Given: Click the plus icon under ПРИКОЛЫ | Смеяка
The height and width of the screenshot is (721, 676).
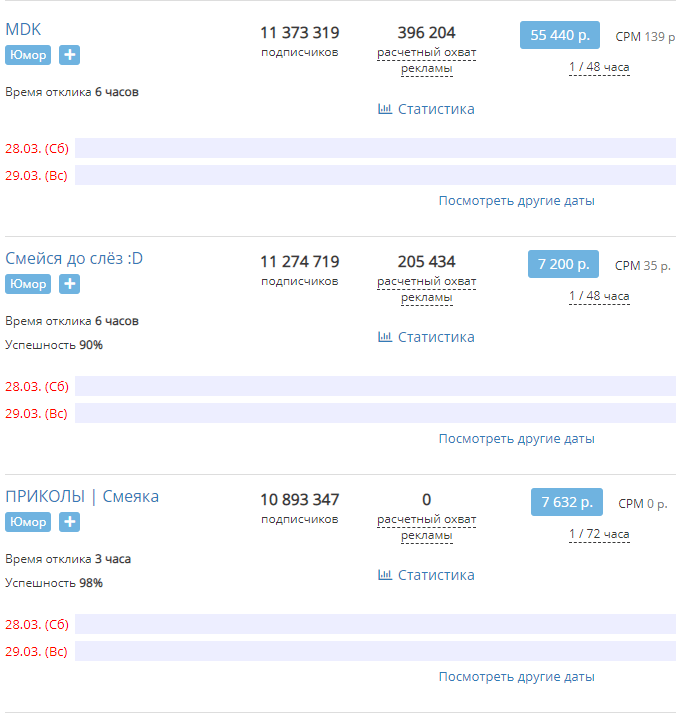Looking at the screenshot, I should (69, 522).
